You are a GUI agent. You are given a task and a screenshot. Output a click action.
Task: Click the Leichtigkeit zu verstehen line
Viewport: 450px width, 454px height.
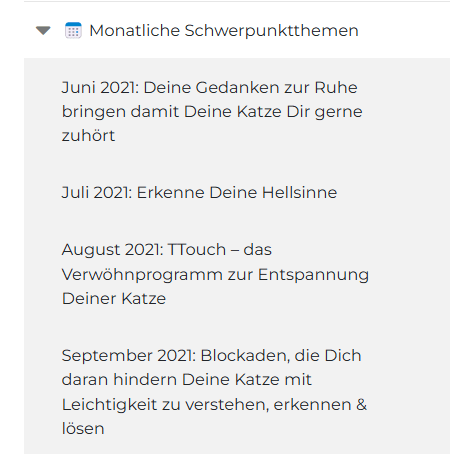214,405
